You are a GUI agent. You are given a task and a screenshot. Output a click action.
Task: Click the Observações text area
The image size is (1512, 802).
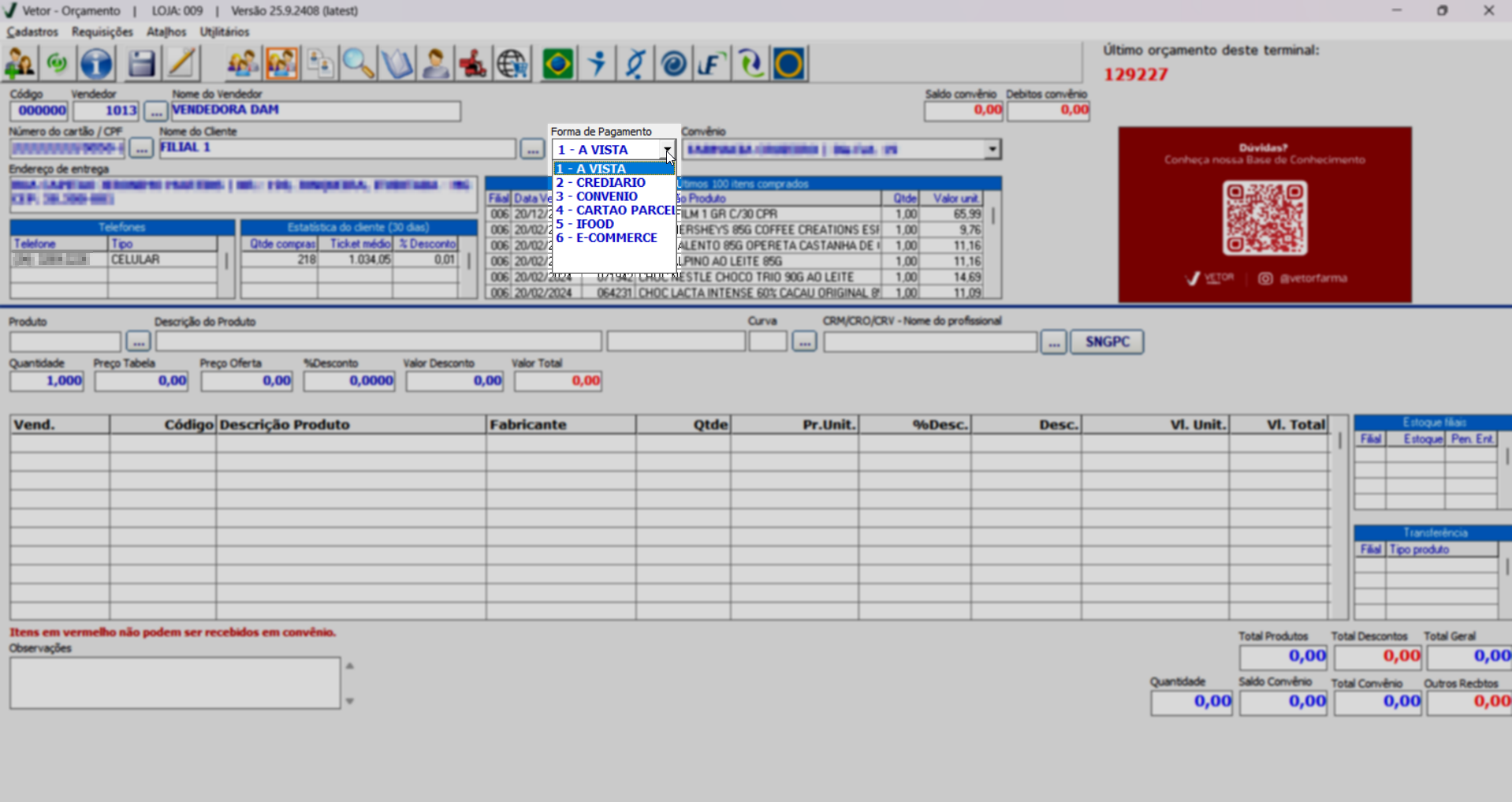click(175, 683)
